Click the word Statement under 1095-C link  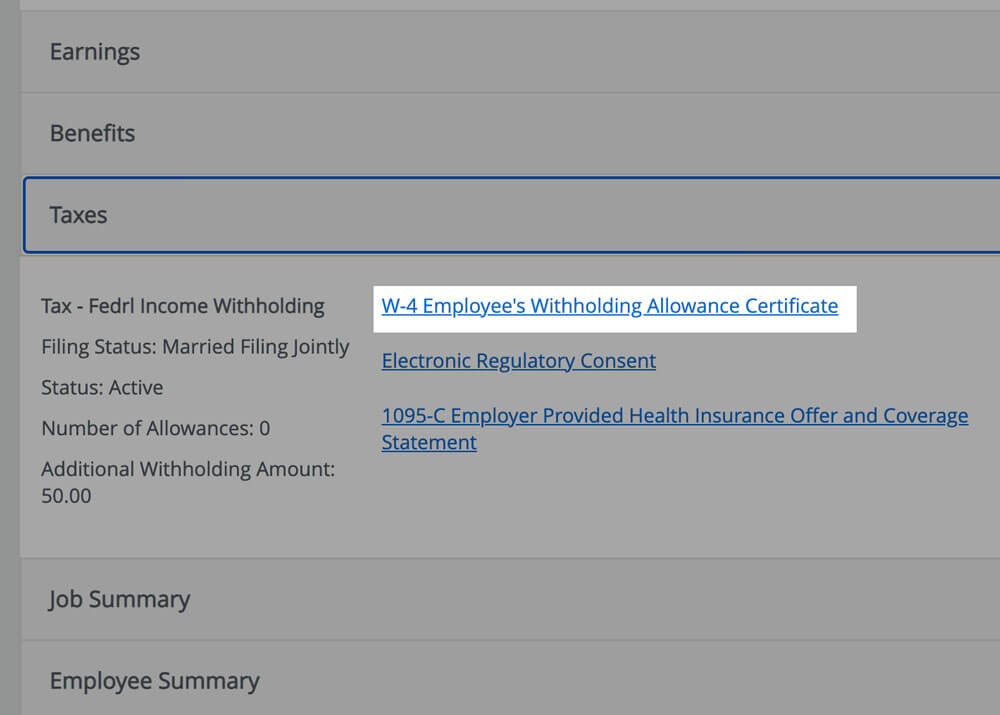(429, 442)
